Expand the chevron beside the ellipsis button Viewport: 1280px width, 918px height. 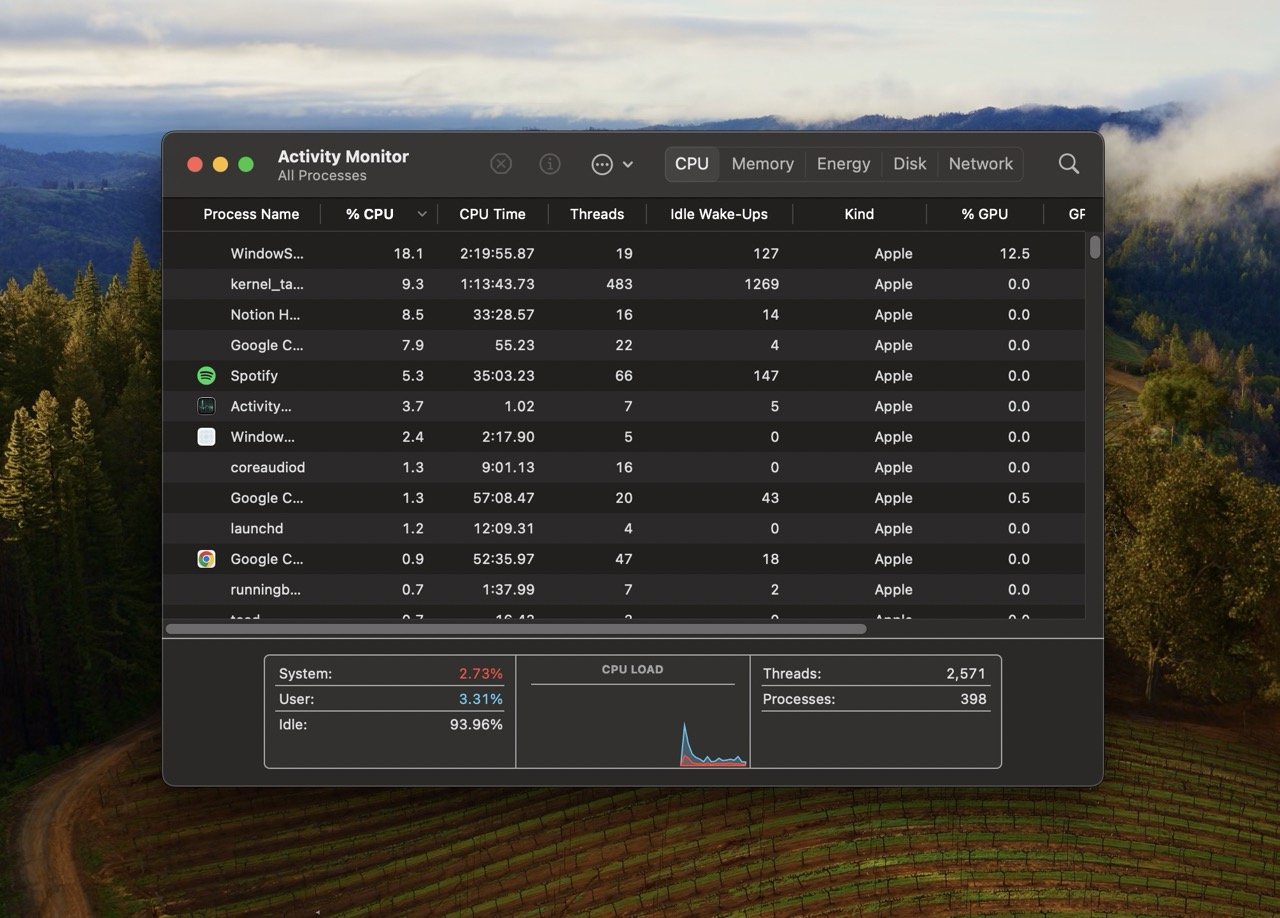(x=628, y=164)
